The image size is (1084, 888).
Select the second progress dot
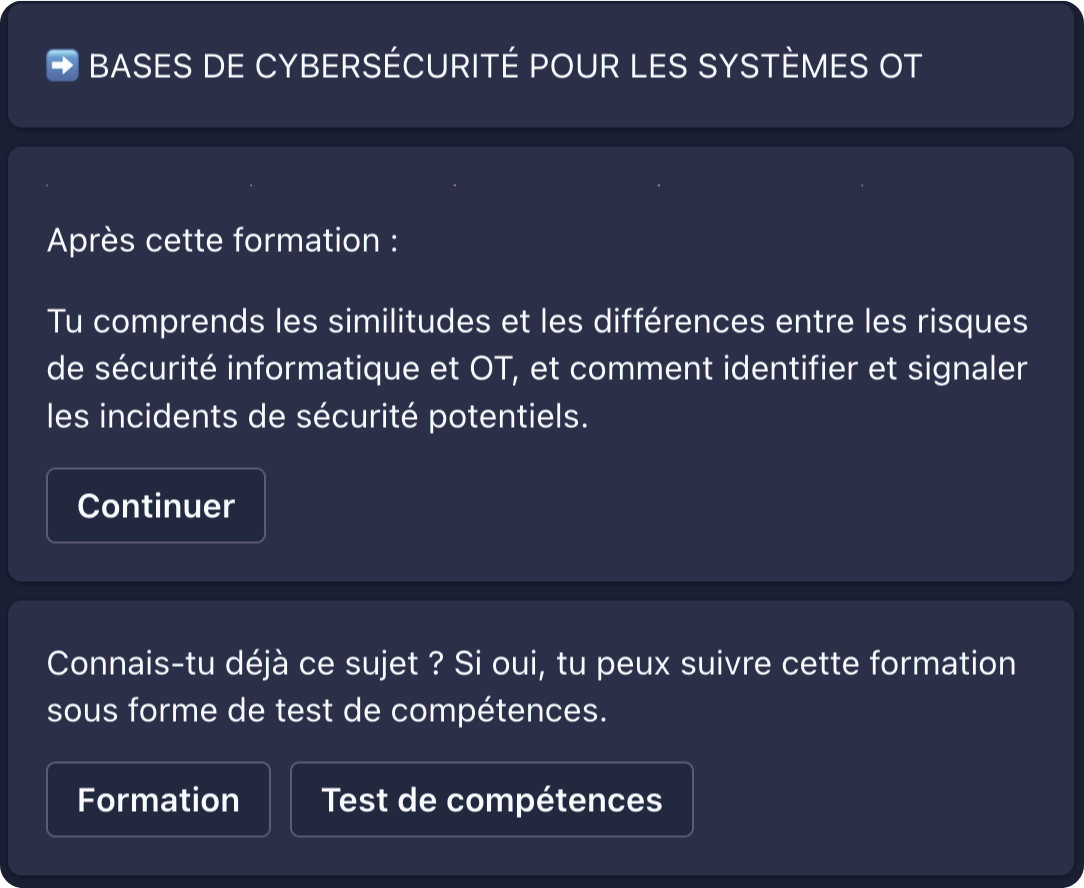tap(251, 185)
